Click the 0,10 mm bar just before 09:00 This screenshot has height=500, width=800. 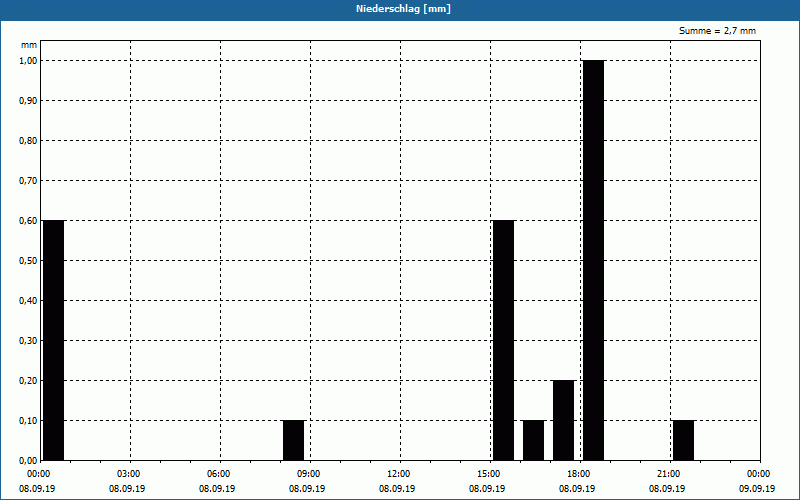[x=294, y=440]
